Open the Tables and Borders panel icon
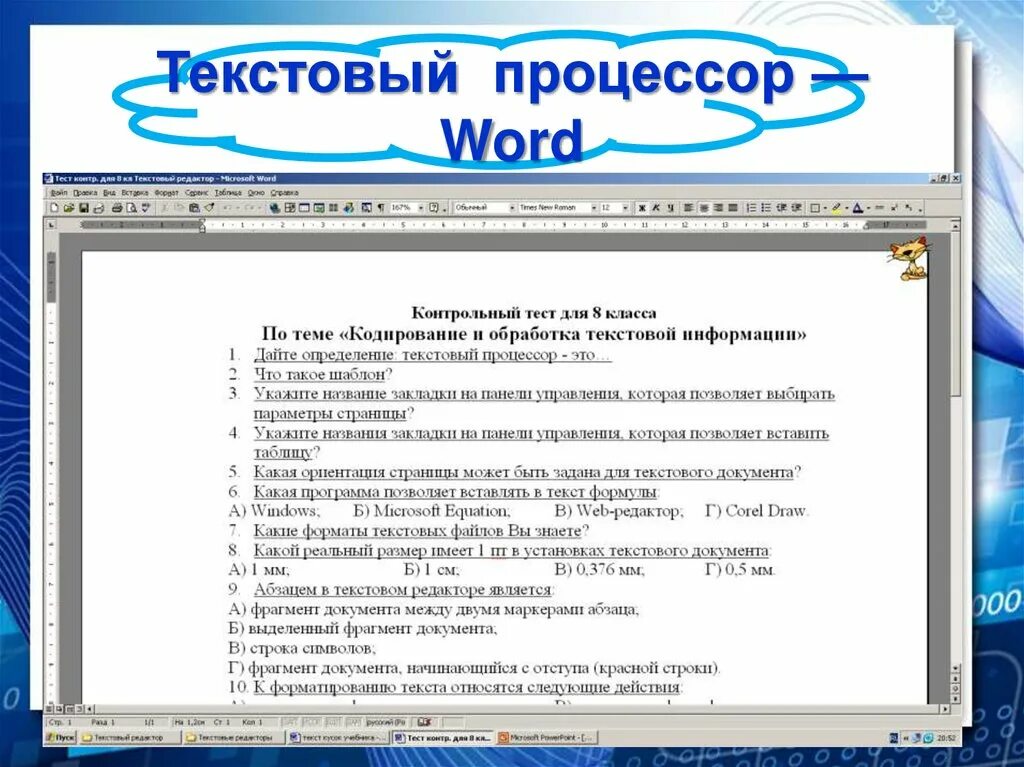This screenshot has height=767, width=1024. [290, 208]
